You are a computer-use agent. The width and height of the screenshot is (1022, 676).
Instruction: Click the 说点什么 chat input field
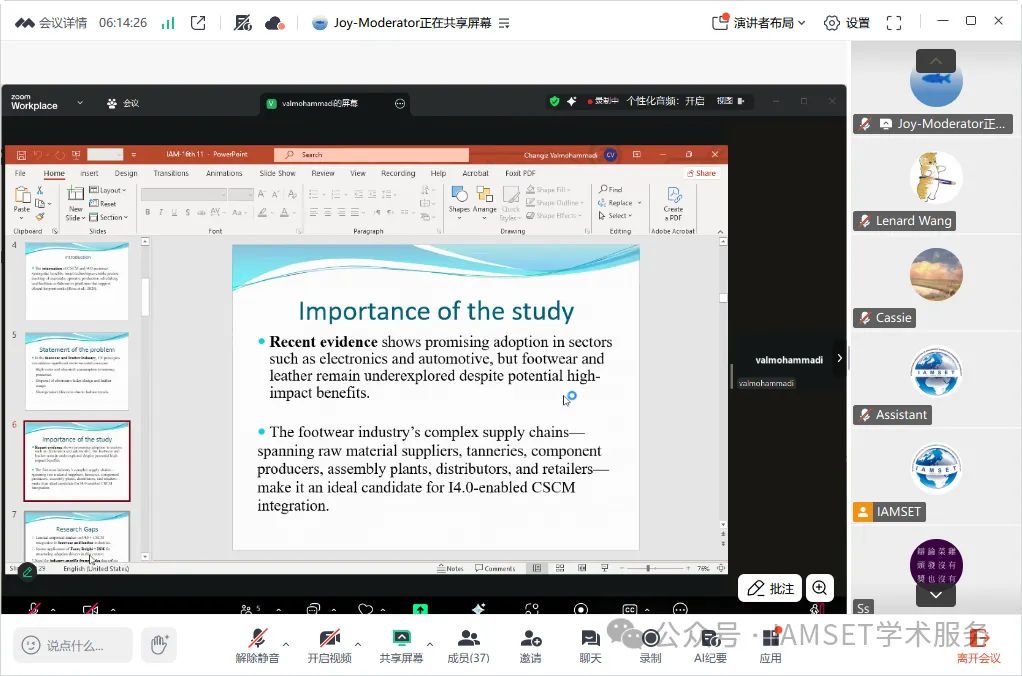click(x=73, y=645)
